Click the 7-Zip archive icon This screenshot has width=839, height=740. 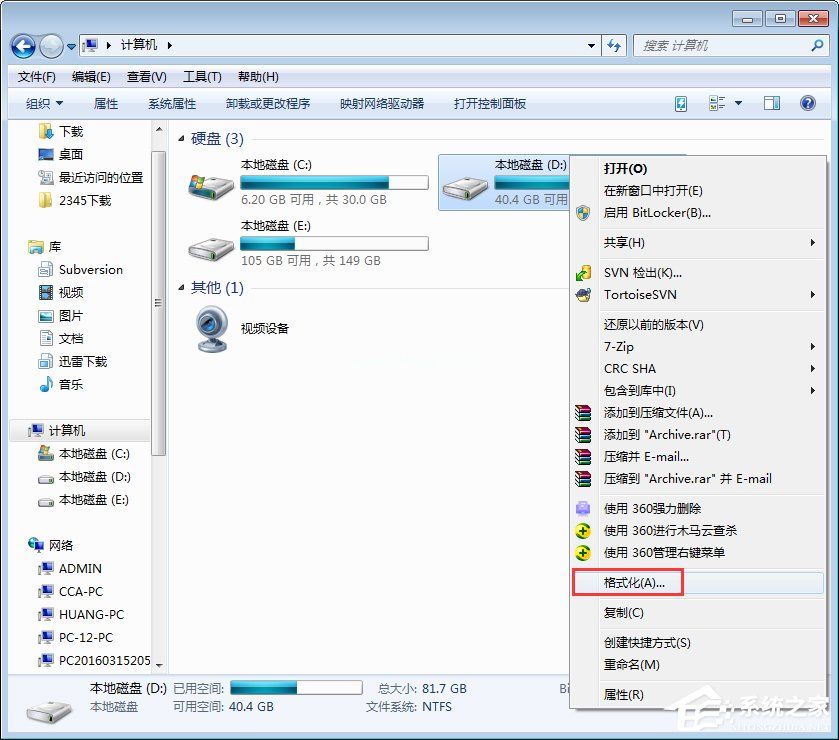coord(584,346)
